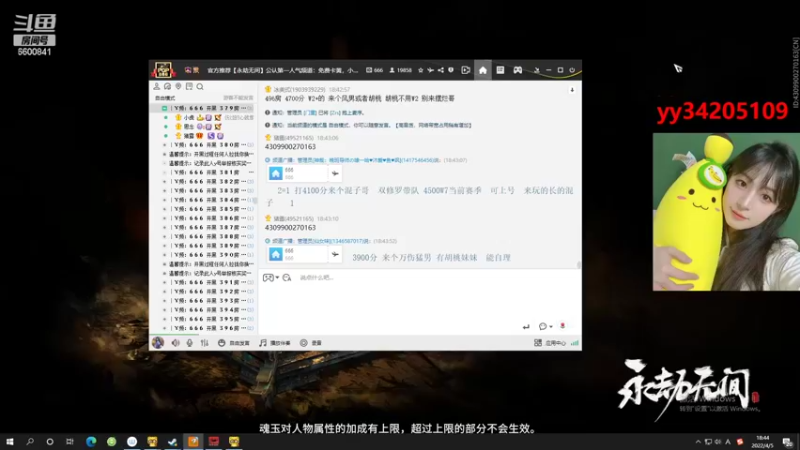Click the user avatar in bottom bar
This screenshot has width=800, height=450.
(158, 343)
